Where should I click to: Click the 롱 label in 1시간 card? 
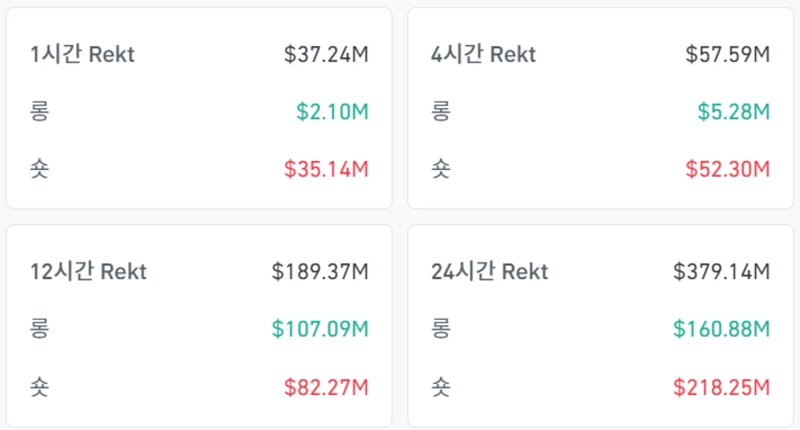pyautogui.click(x=40, y=111)
